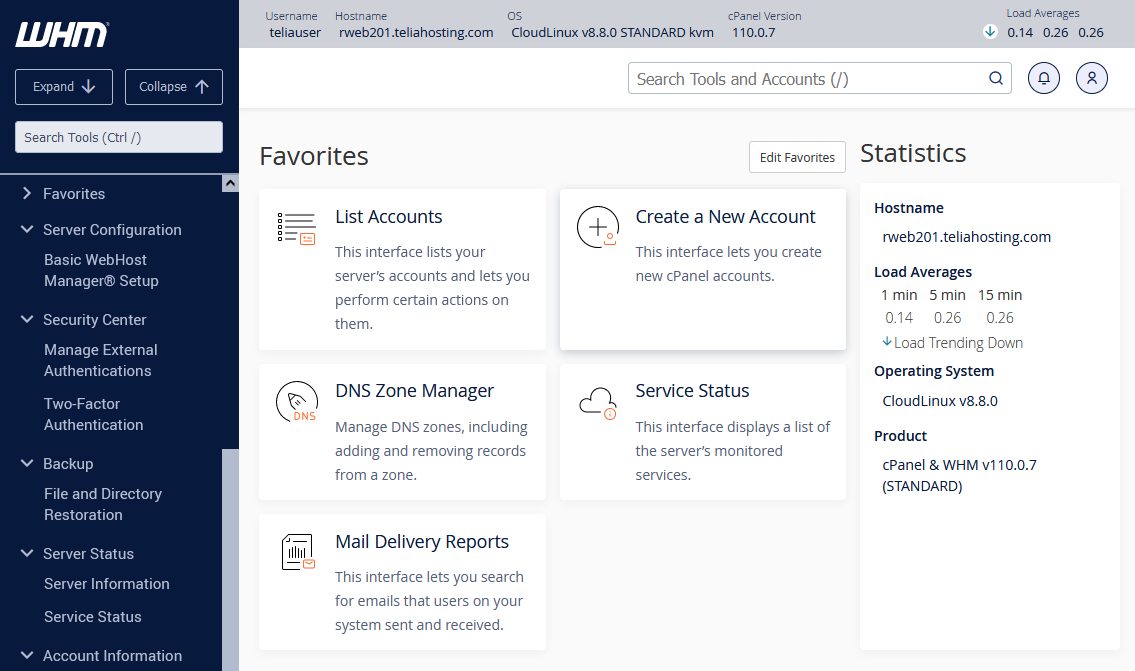Open the DNS Zone Manager link

click(414, 391)
